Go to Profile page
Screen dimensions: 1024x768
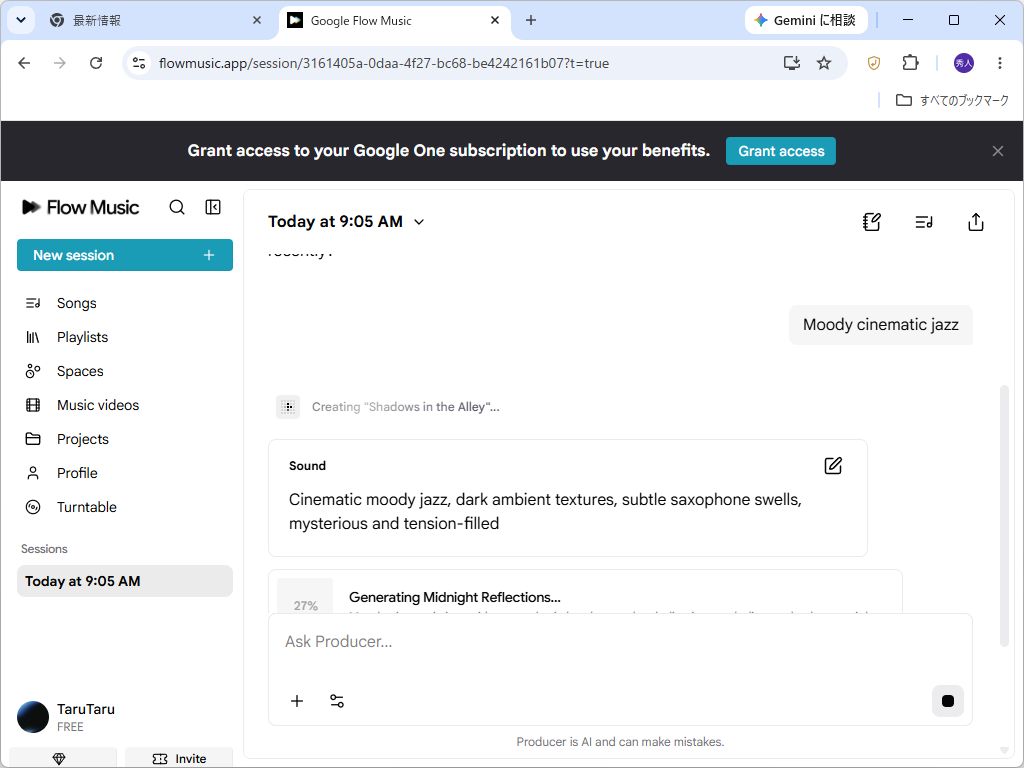coord(76,473)
